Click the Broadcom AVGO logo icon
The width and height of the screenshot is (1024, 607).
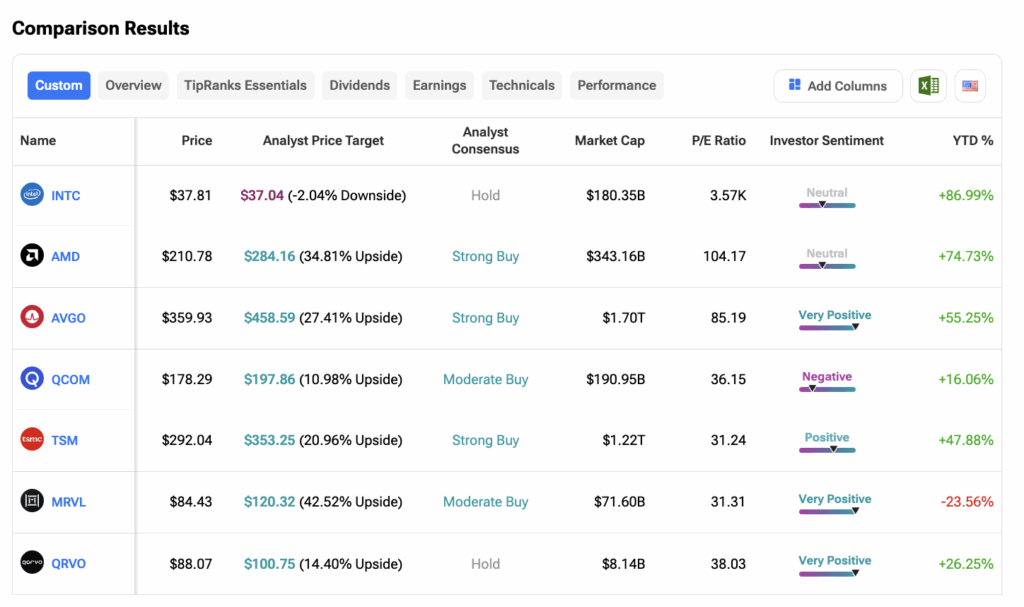coord(32,318)
